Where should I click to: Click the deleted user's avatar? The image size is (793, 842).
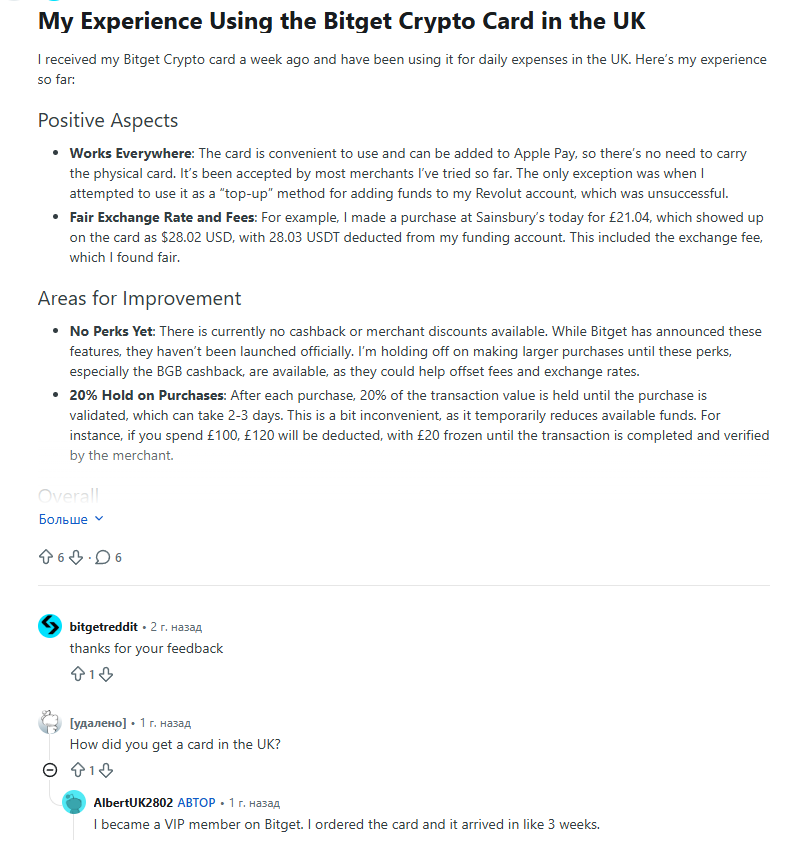tap(50, 722)
